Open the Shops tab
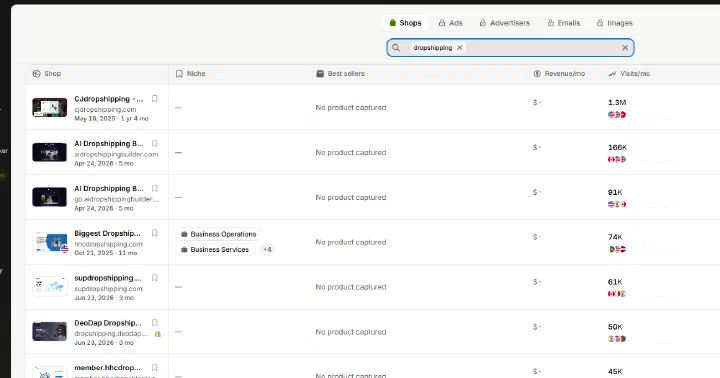Screen dimensions: 720x378 pos(405,23)
